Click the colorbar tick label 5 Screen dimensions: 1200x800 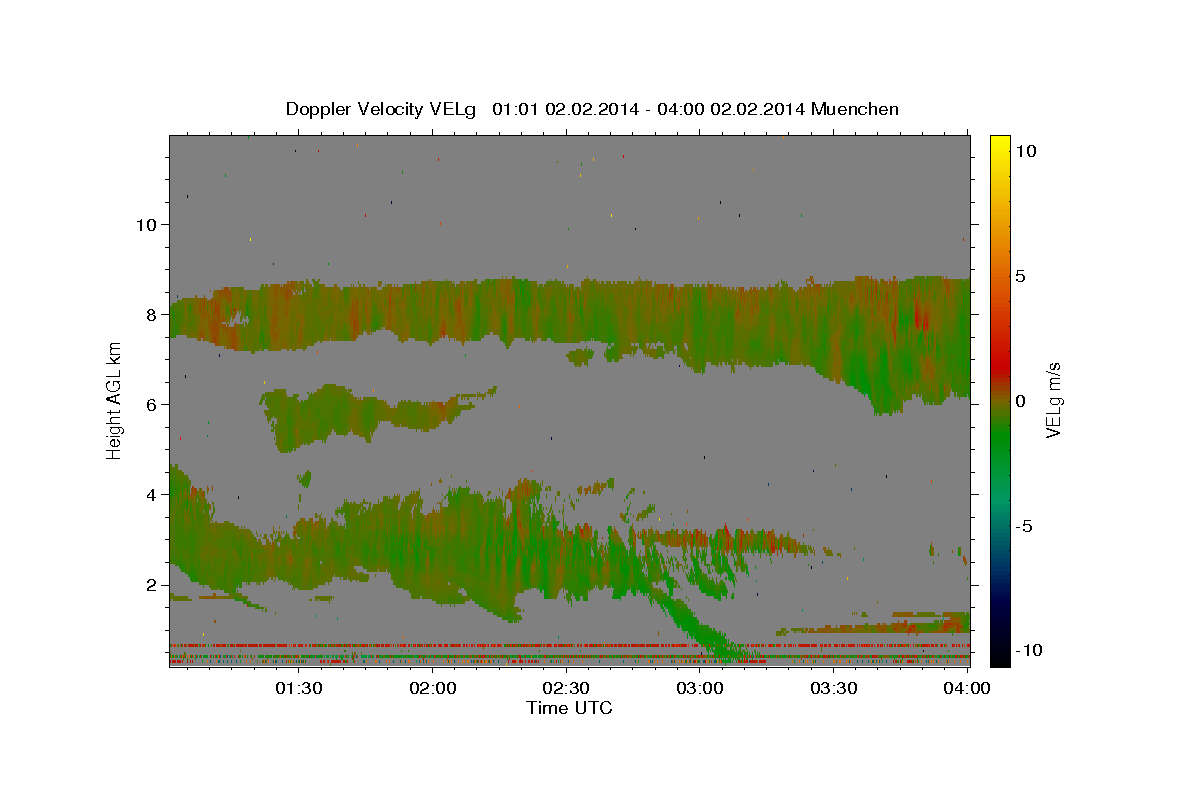pos(1020,276)
